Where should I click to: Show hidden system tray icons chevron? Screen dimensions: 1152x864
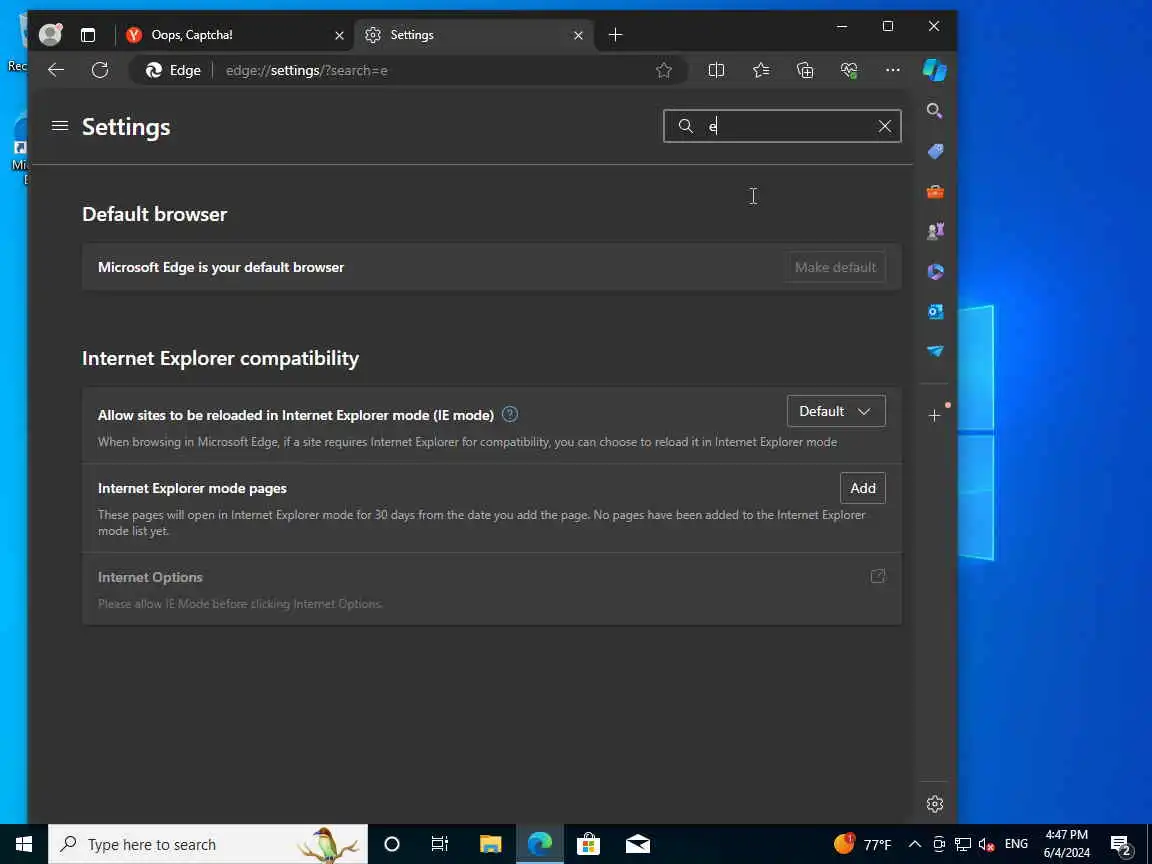(915, 844)
